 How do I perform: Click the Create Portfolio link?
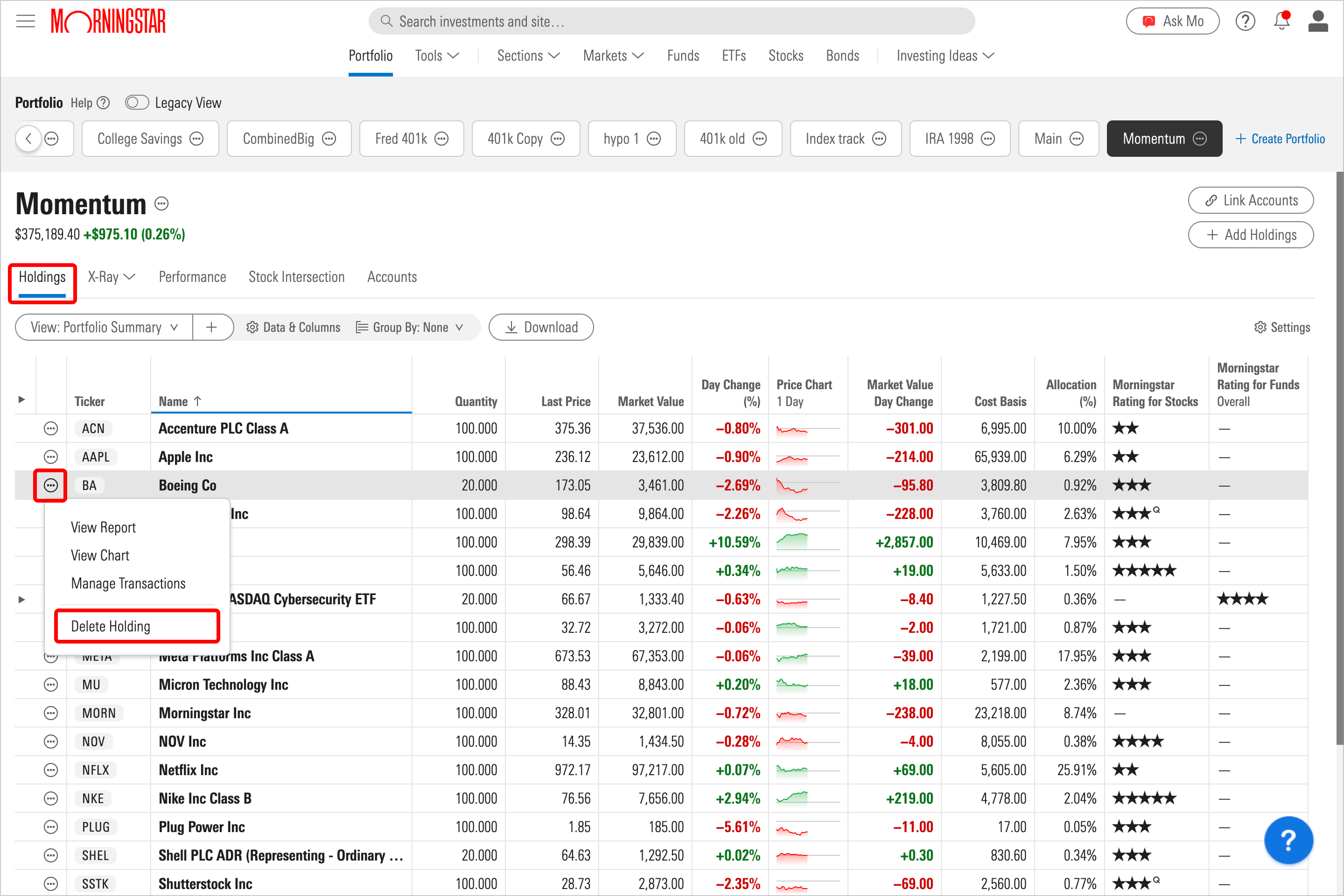pyautogui.click(x=1280, y=139)
